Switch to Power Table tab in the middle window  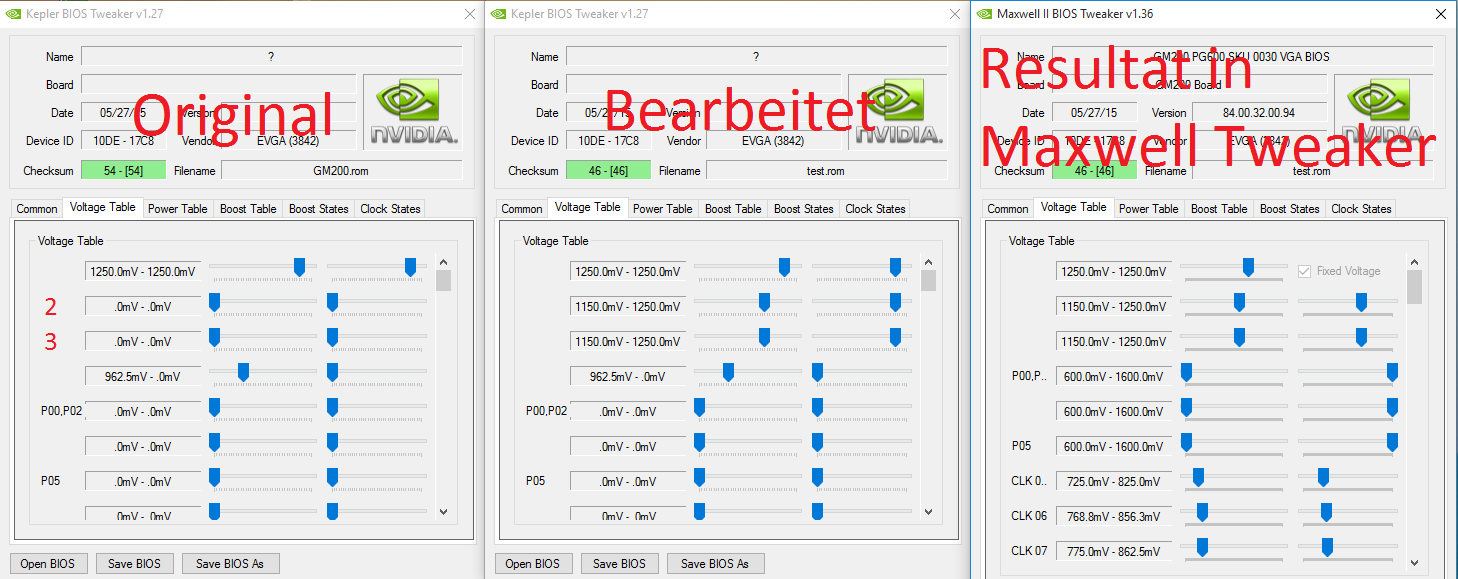click(663, 208)
